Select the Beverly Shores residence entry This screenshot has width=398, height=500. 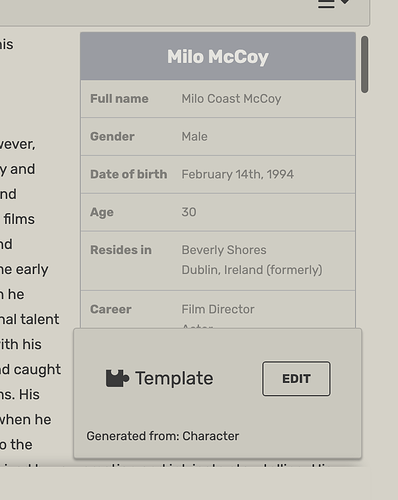[x=224, y=250]
